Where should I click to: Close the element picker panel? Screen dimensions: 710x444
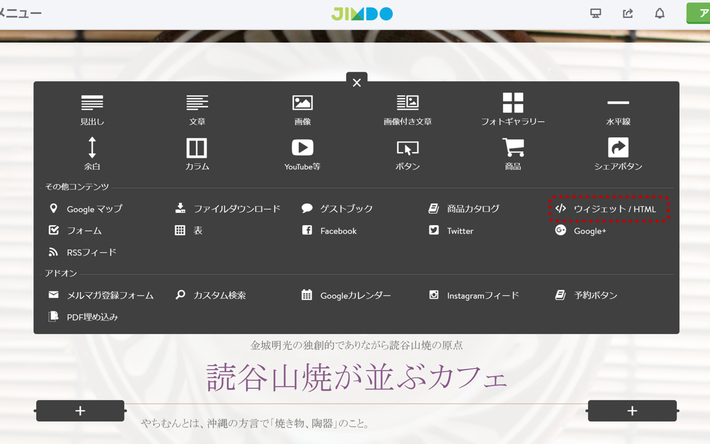click(357, 82)
